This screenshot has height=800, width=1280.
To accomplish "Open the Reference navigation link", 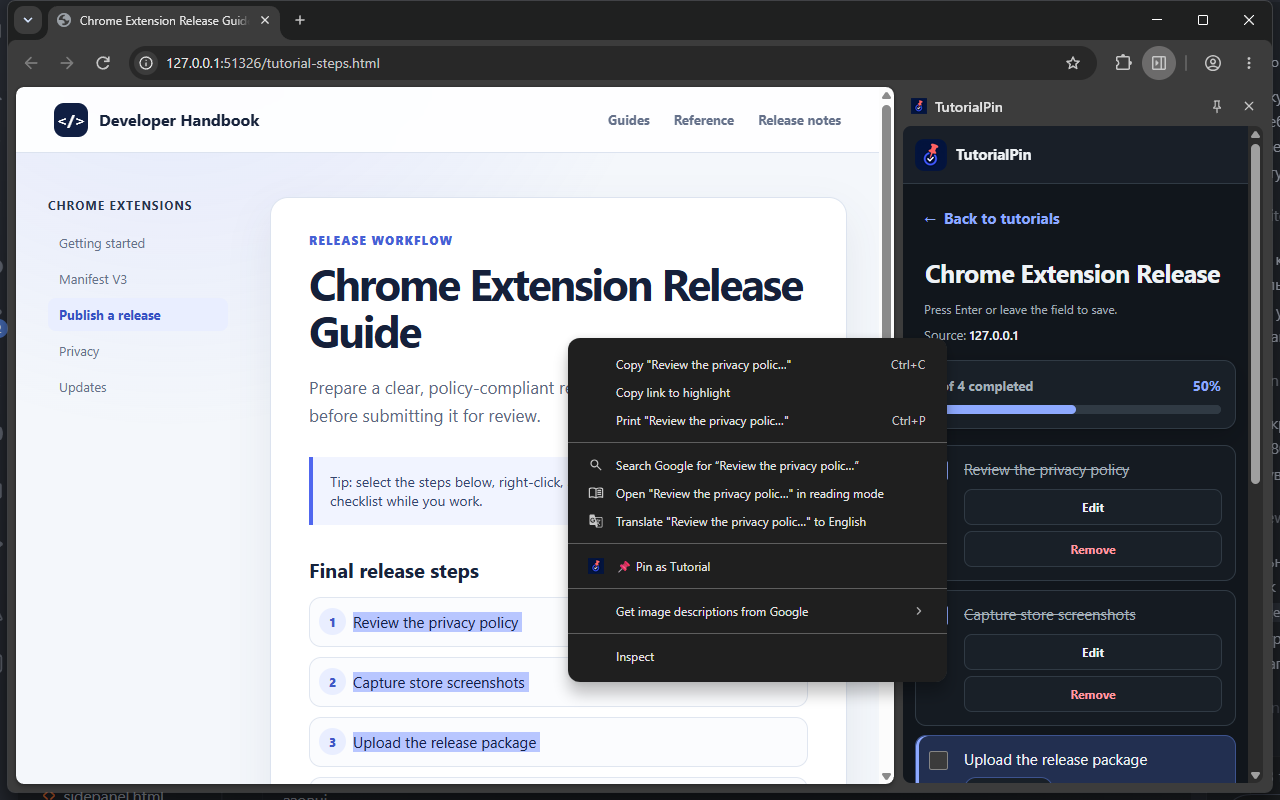I will click(x=704, y=120).
